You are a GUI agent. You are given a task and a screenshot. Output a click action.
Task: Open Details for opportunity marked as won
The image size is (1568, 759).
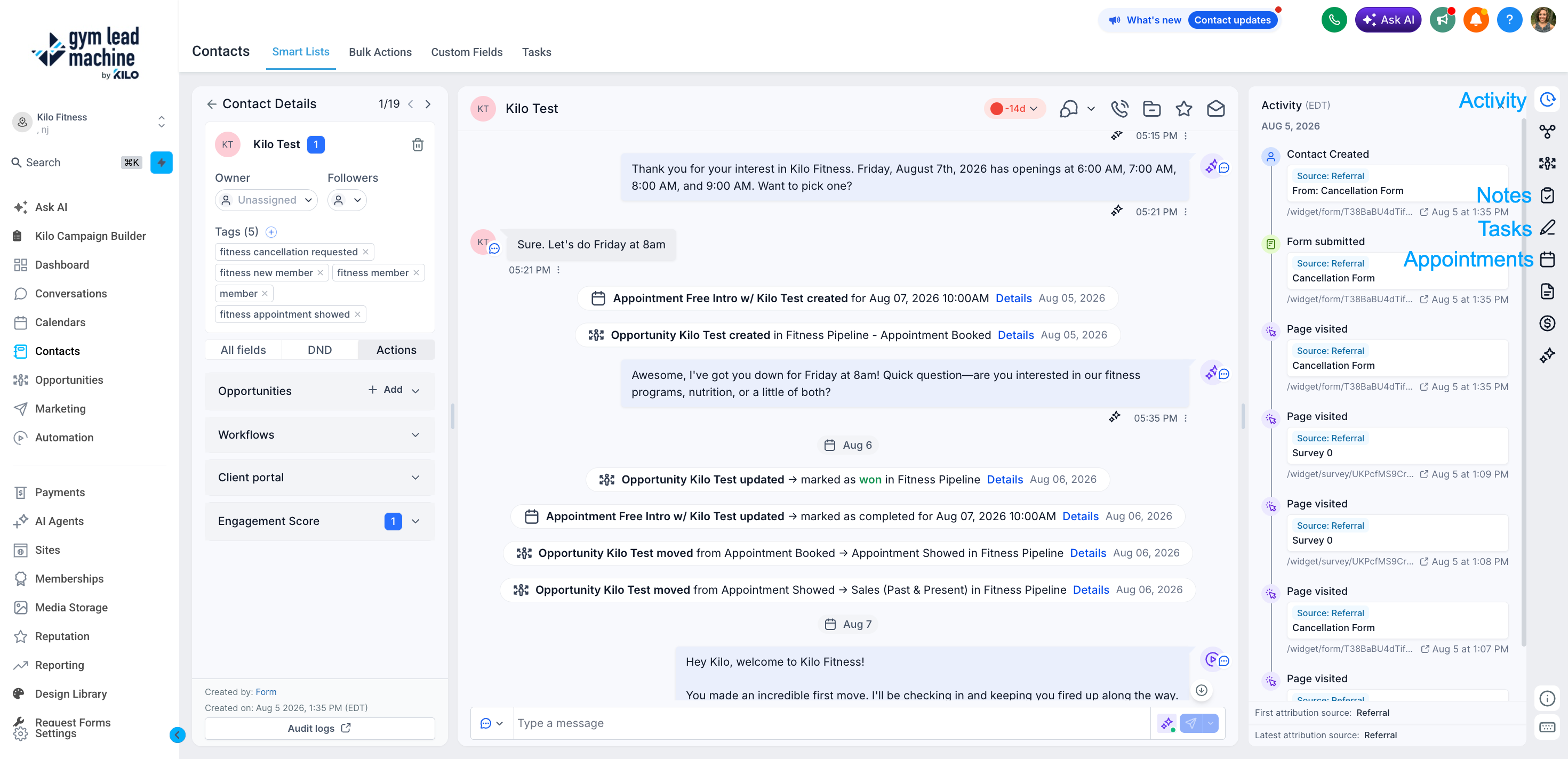(1004, 479)
